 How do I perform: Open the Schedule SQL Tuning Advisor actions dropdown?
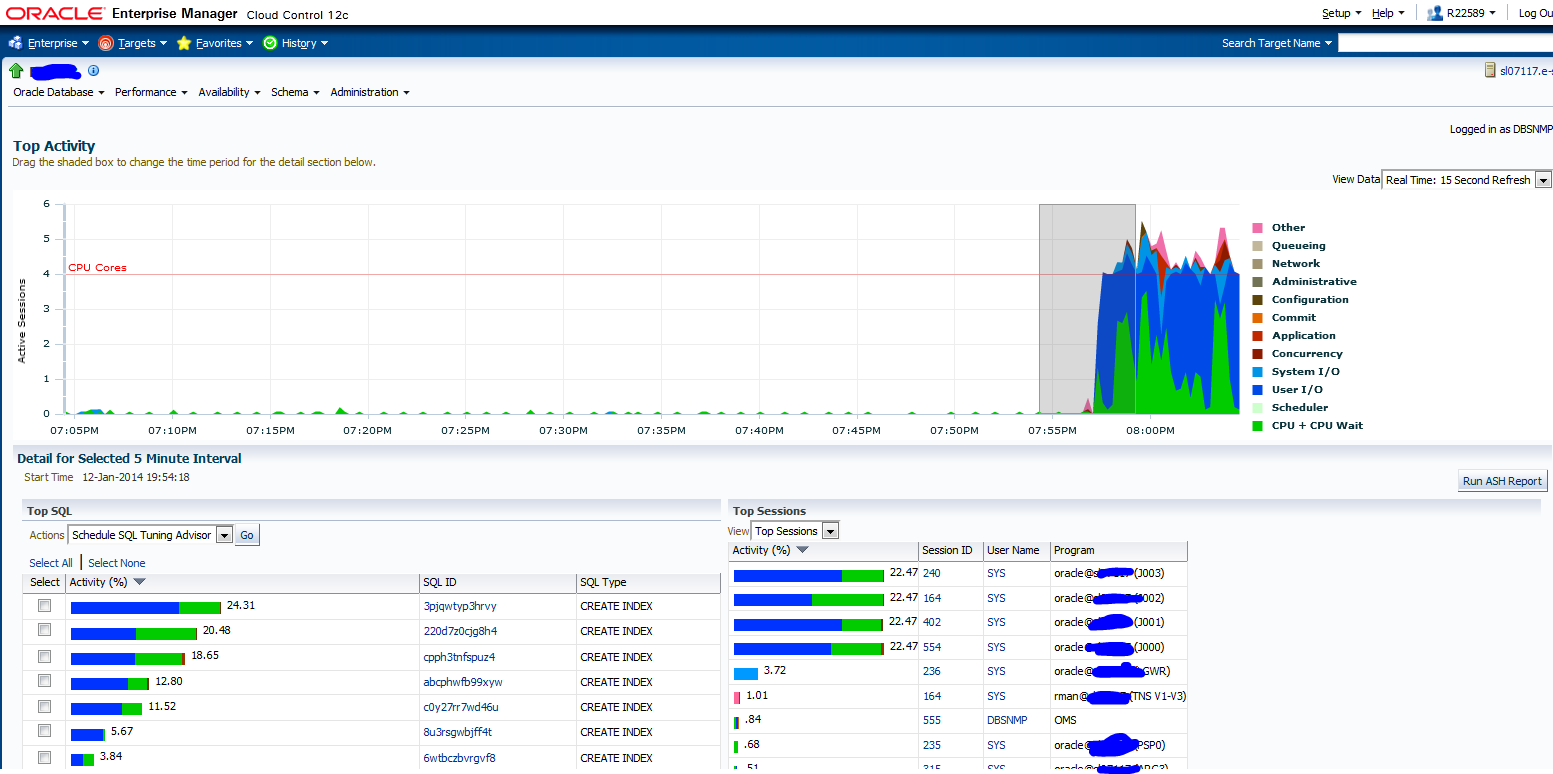224,534
